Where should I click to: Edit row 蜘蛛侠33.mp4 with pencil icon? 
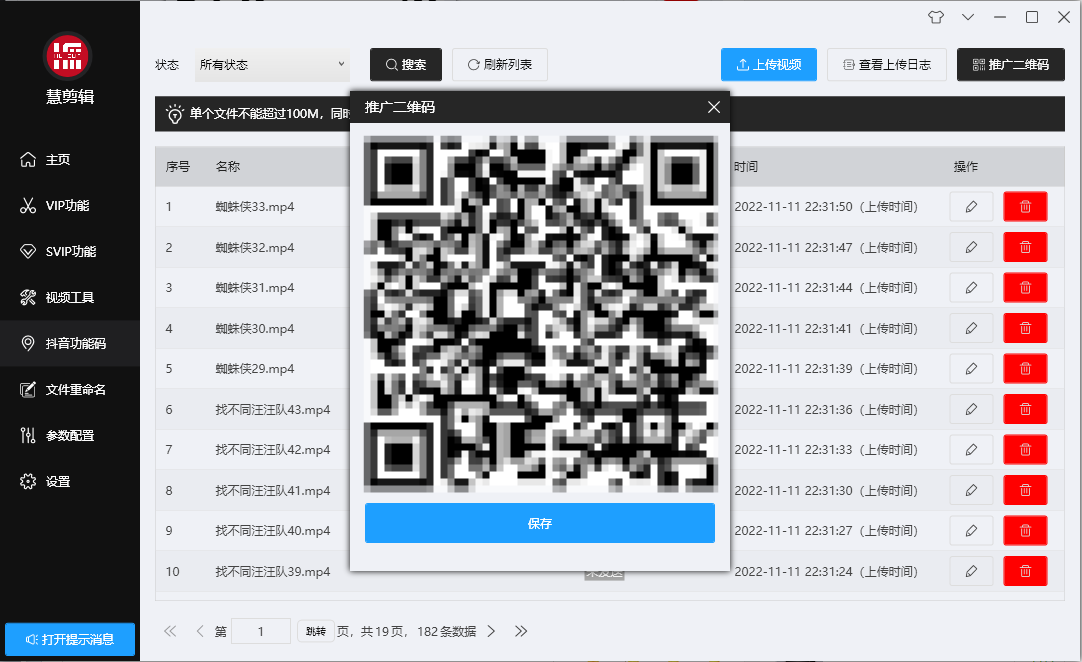970,206
